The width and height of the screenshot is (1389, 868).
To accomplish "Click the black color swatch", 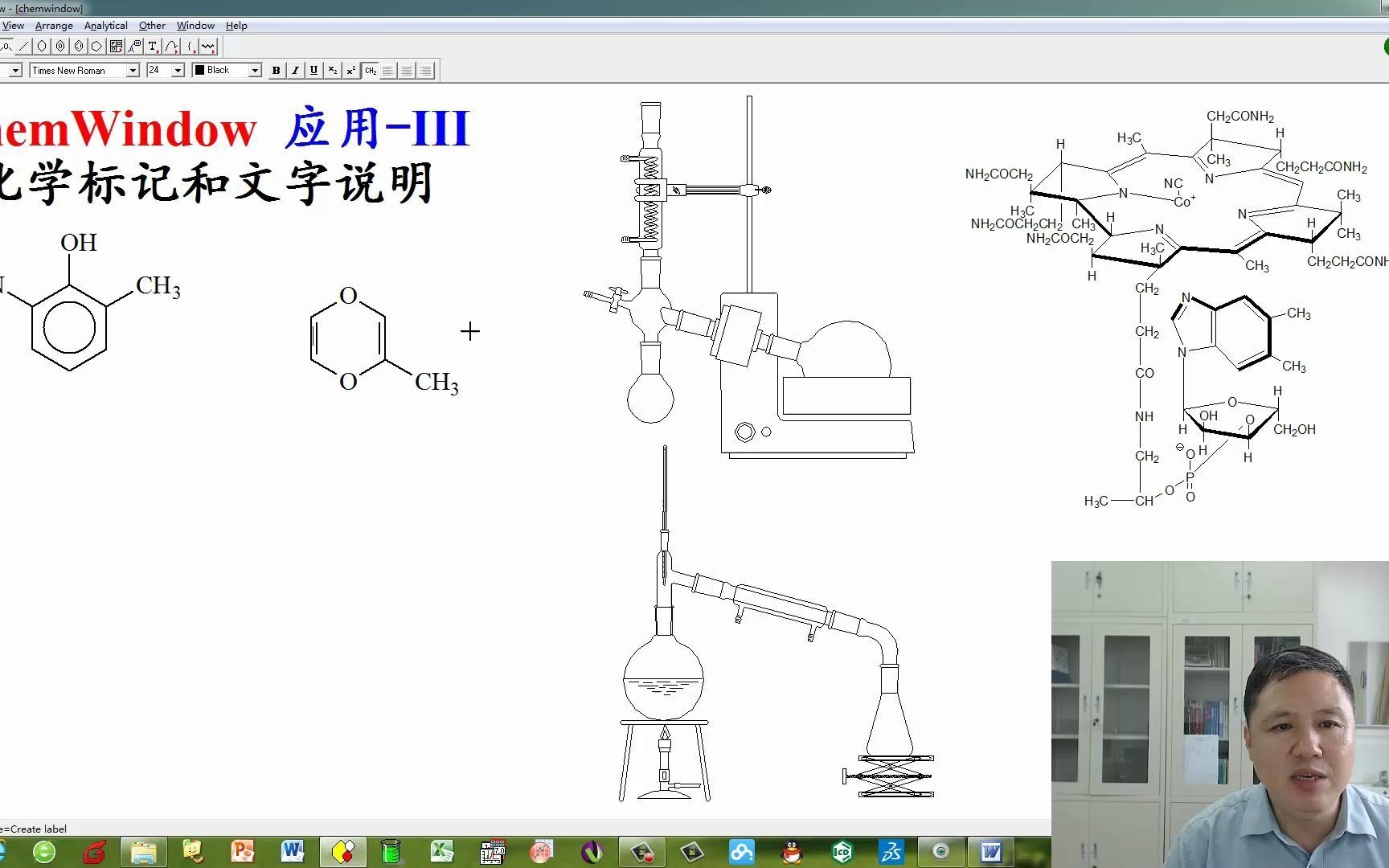I will click(x=199, y=70).
